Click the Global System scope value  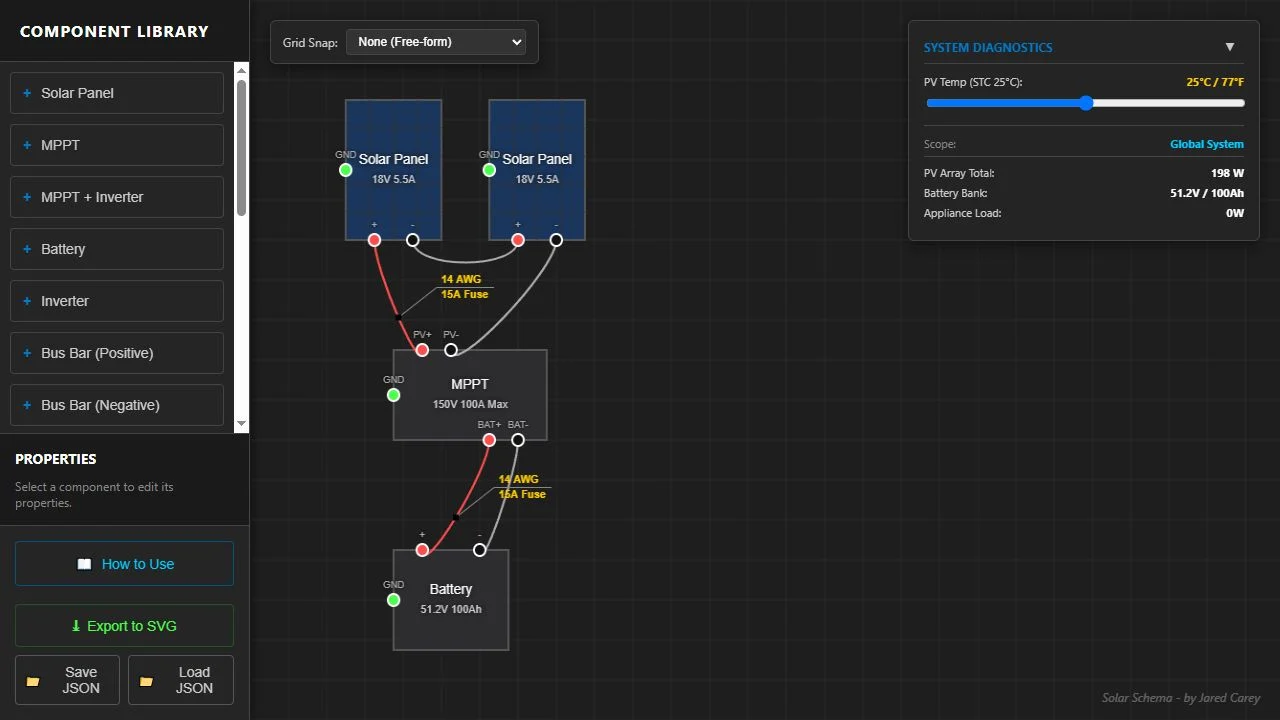pos(1207,144)
